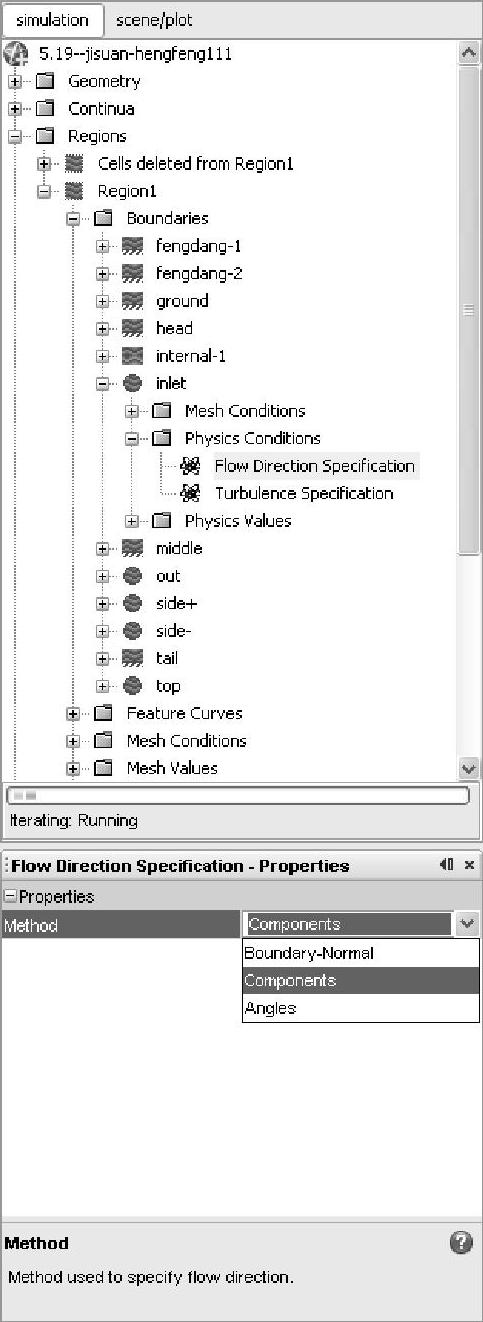Expand the Physics Values folder
The height and width of the screenshot is (1322, 483).
[132, 521]
